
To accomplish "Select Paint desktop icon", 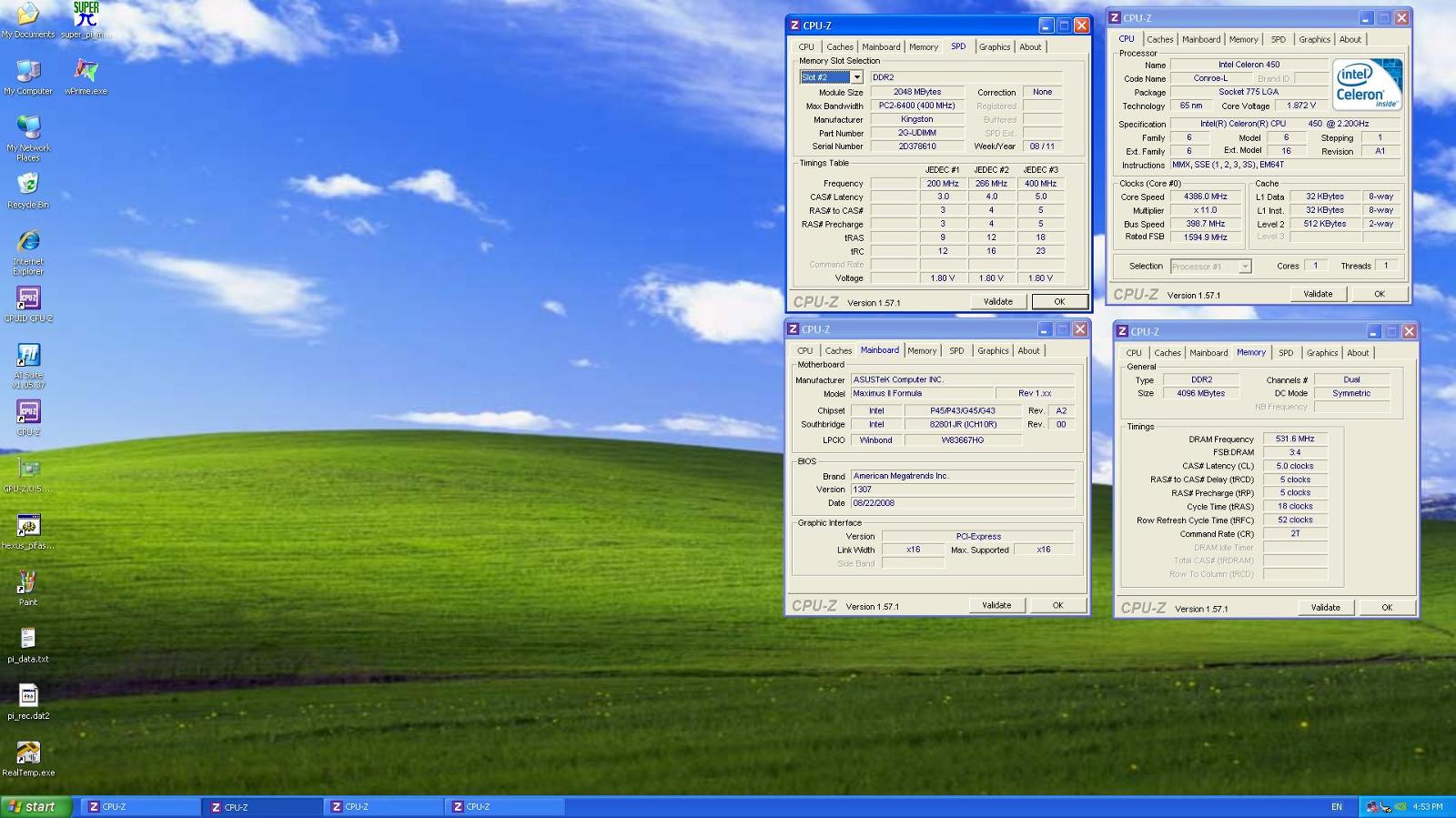I will pyautogui.click(x=28, y=589).
